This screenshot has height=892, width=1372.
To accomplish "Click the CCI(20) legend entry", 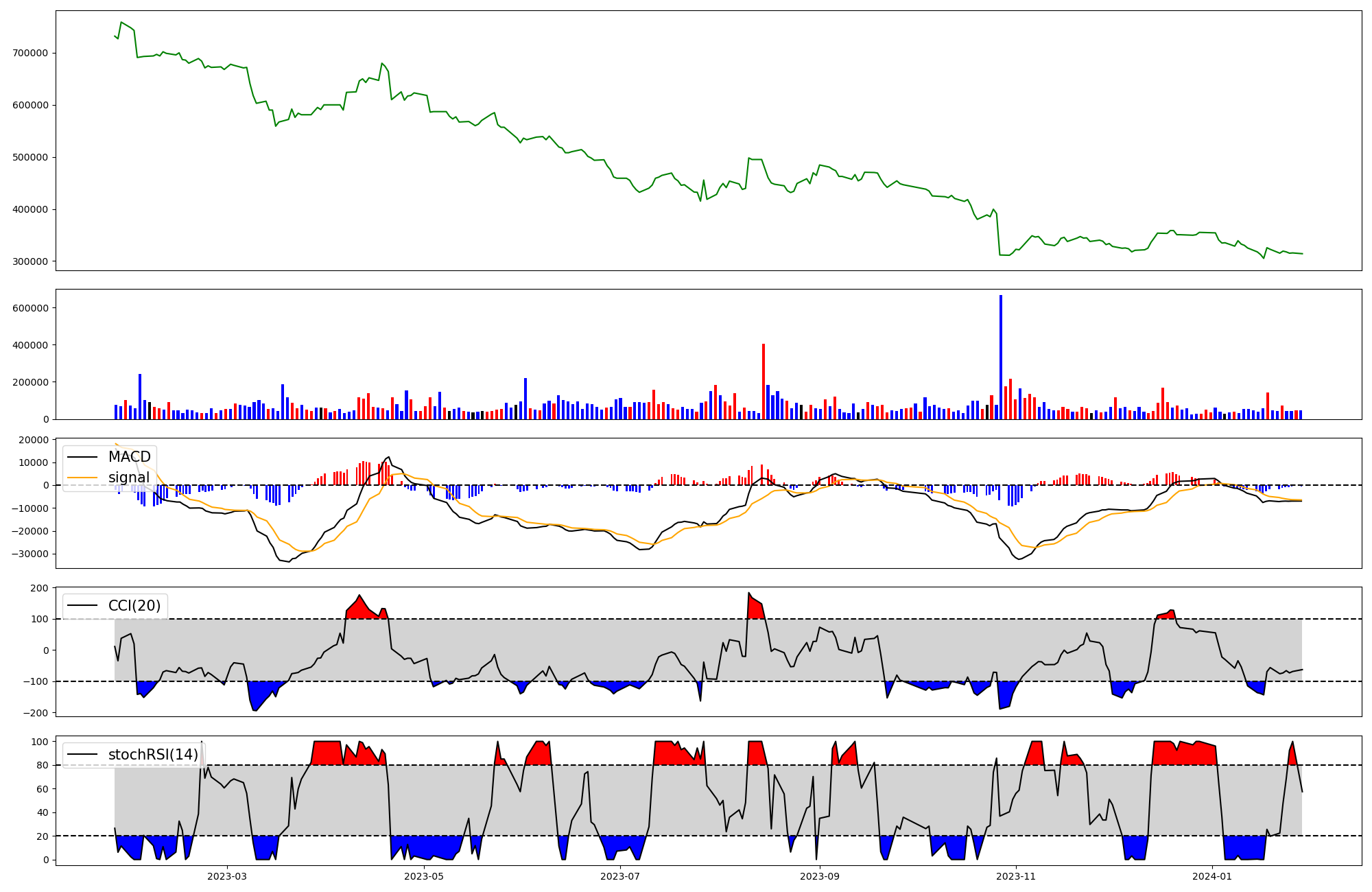I will click(x=134, y=606).
